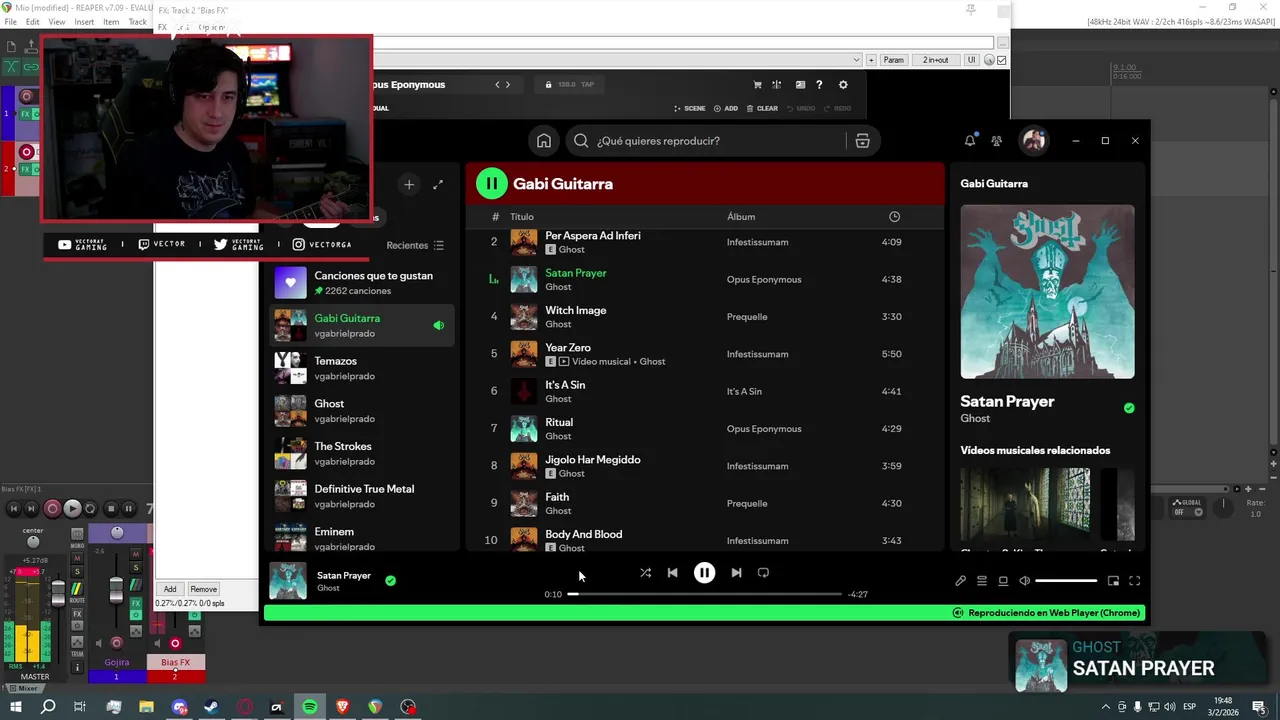
Task: Go to Spotify Home
Action: pyautogui.click(x=543, y=141)
